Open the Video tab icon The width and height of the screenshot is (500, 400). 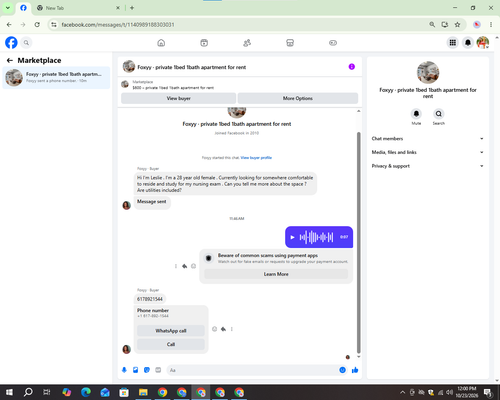pyautogui.click(x=204, y=43)
